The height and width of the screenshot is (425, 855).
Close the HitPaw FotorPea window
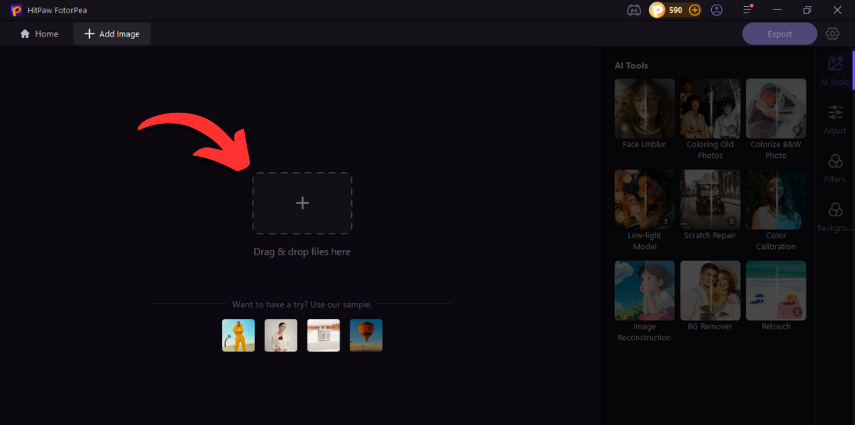(838, 10)
